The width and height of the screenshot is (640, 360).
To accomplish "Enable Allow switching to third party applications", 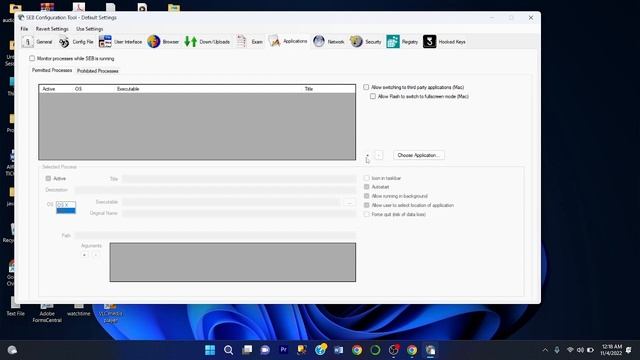I will (366, 87).
